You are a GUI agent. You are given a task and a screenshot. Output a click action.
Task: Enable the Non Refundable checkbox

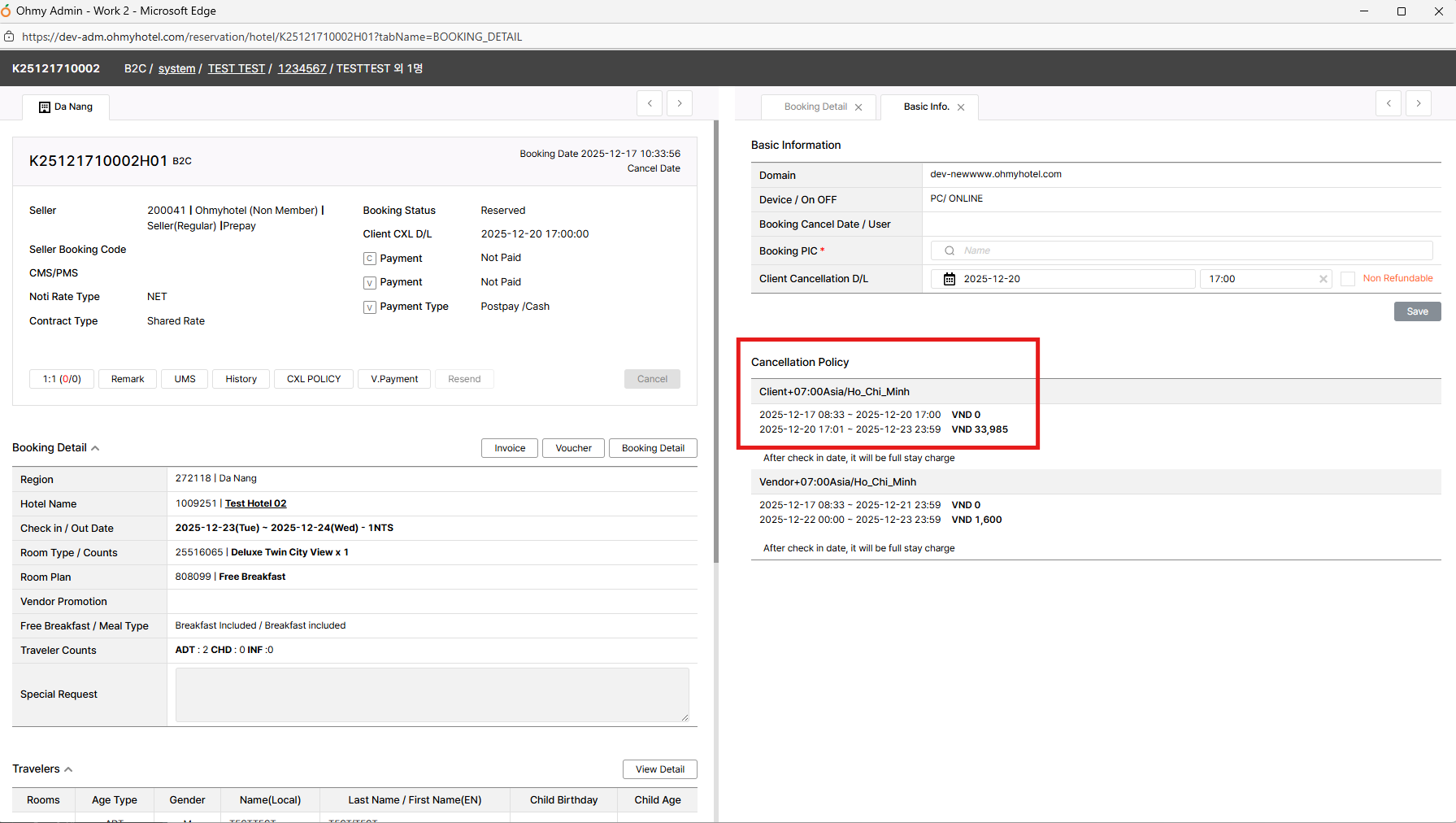pyautogui.click(x=1348, y=279)
